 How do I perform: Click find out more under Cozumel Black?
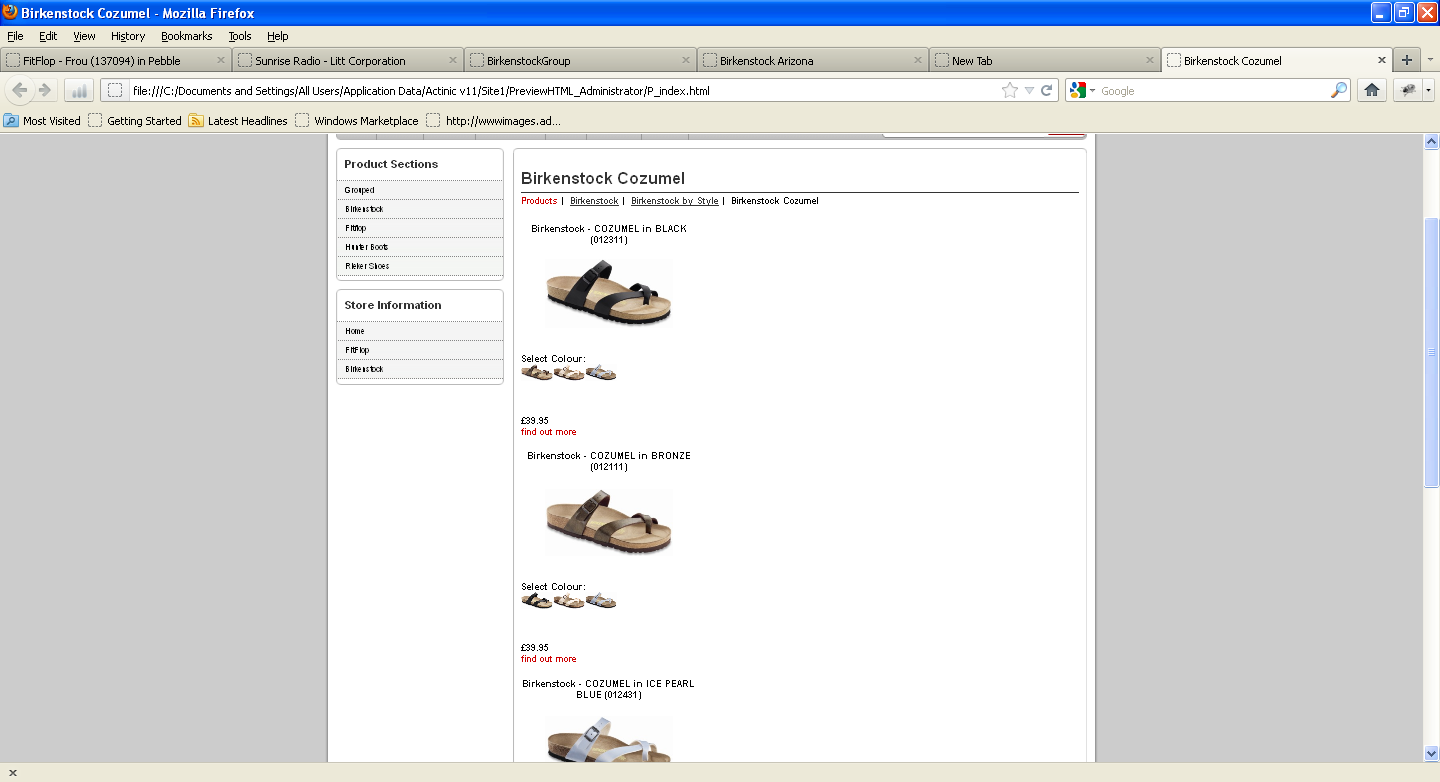point(548,432)
